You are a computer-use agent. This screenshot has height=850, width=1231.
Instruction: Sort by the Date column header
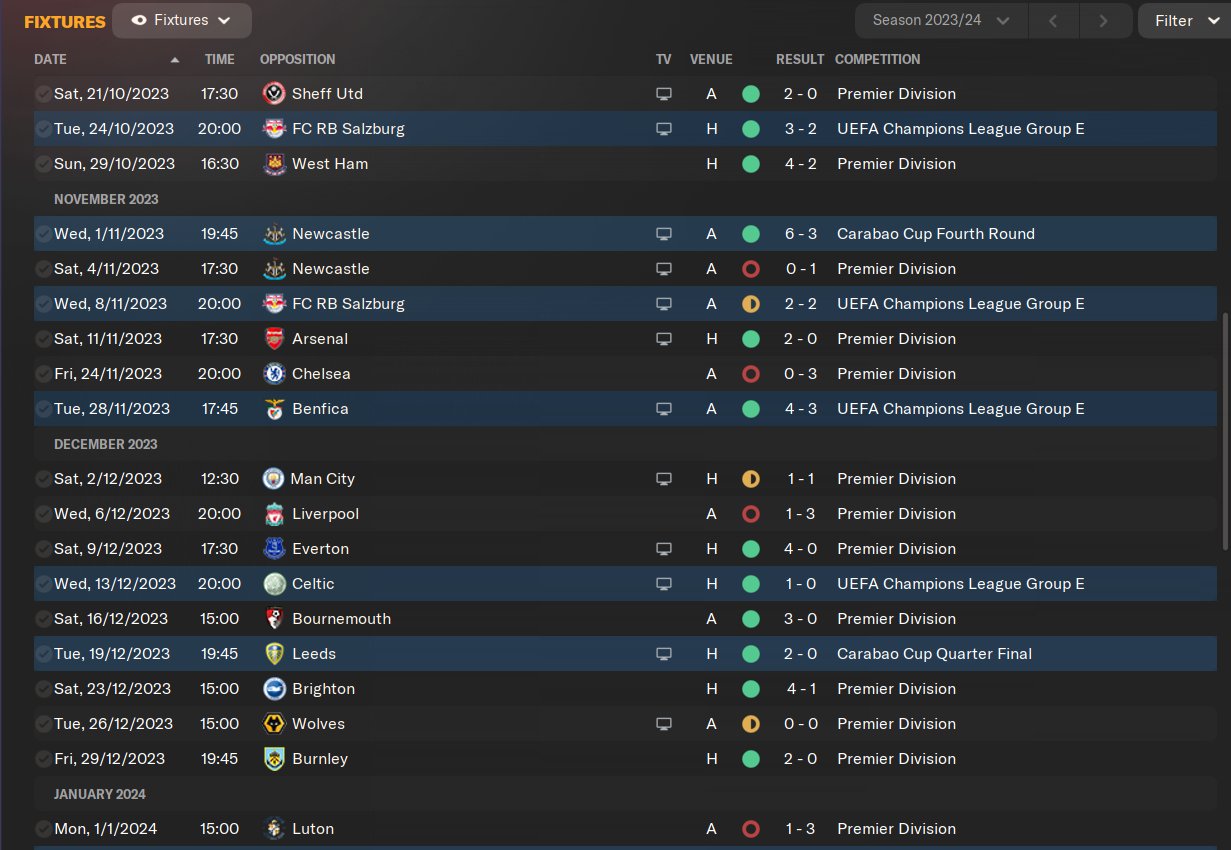point(50,59)
